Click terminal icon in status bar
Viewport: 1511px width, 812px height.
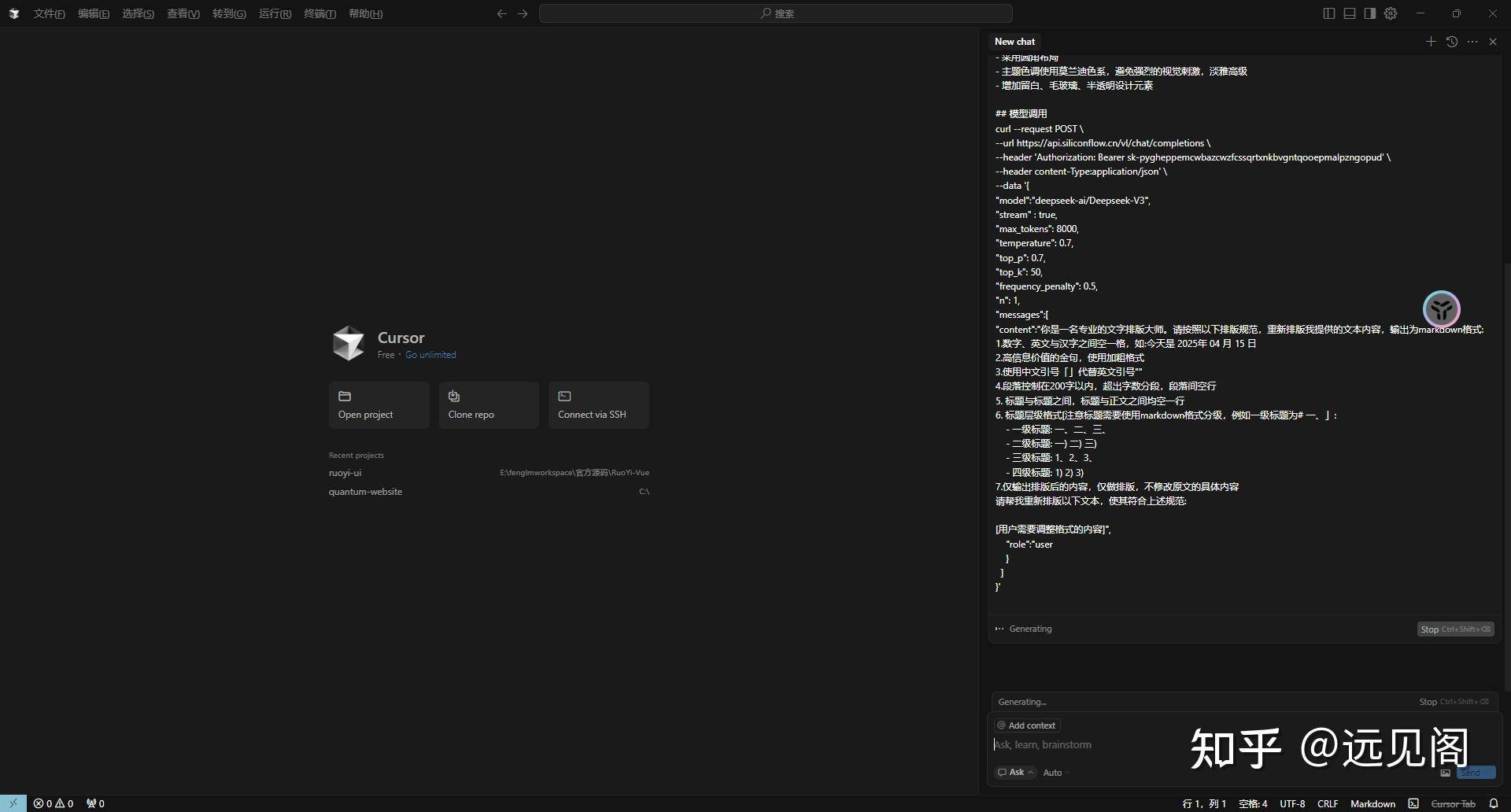pyautogui.click(x=1413, y=803)
